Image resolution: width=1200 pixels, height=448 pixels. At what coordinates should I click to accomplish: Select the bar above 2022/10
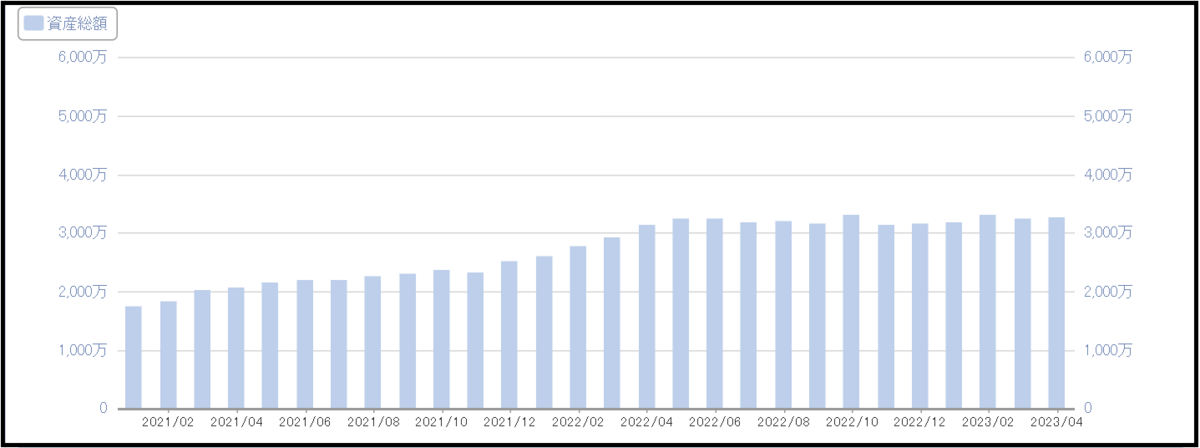click(851, 312)
